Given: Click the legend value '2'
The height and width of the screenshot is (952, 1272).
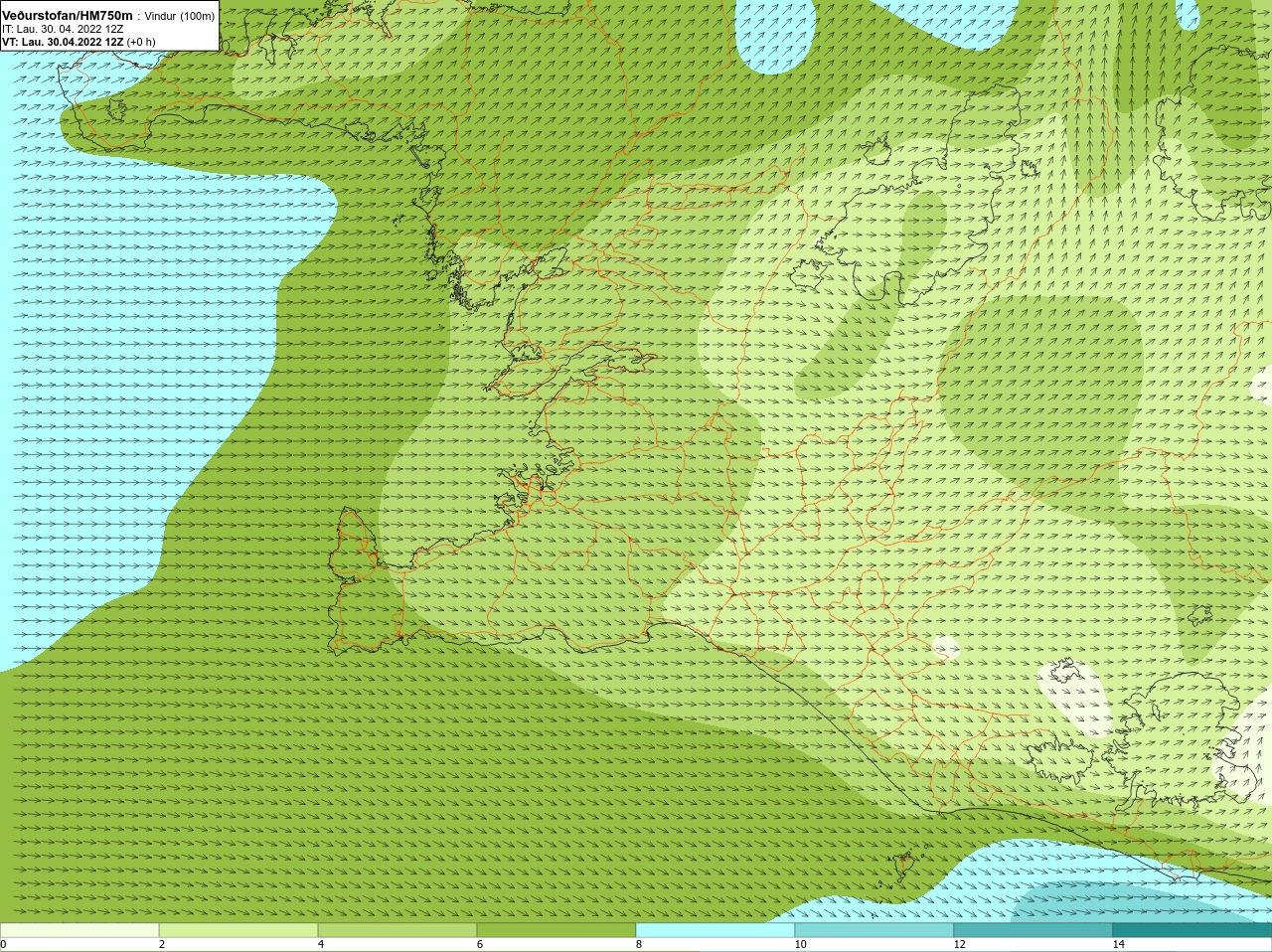Looking at the screenshot, I should [x=162, y=944].
